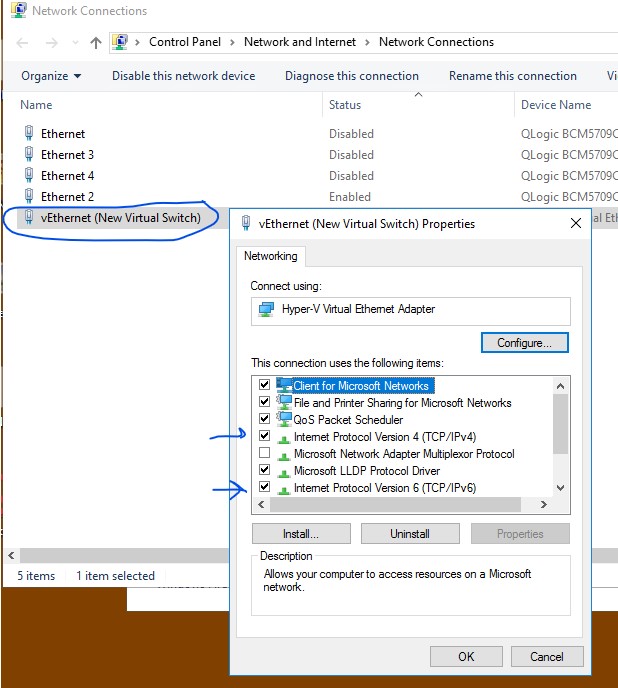This screenshot has height=688, width=618.
Task: Click the greyed Properties button
Action: 520,534
